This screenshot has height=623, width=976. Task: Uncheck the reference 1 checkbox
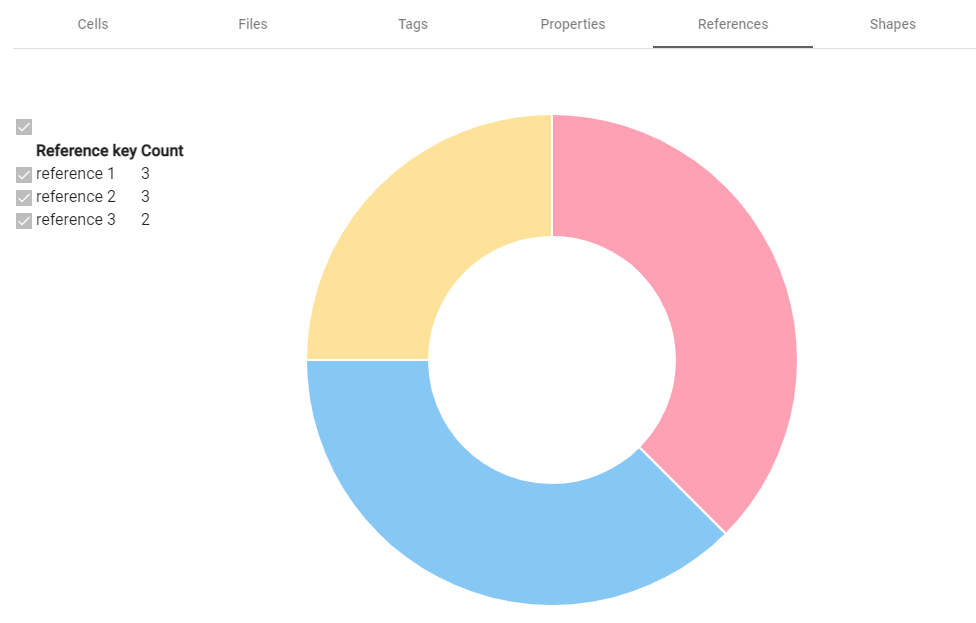pyautogui.click(x=23, y=174)
